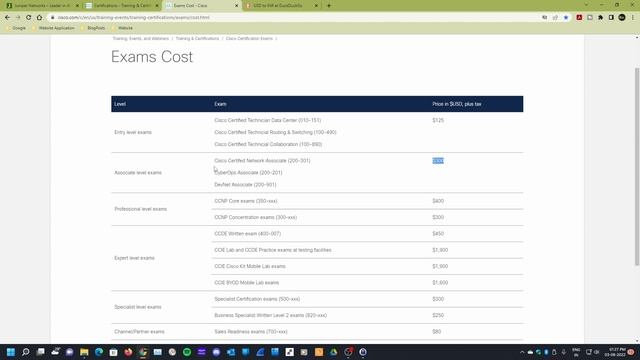Open the Extensions puzzle-piece menu

(x=600, y=18)
